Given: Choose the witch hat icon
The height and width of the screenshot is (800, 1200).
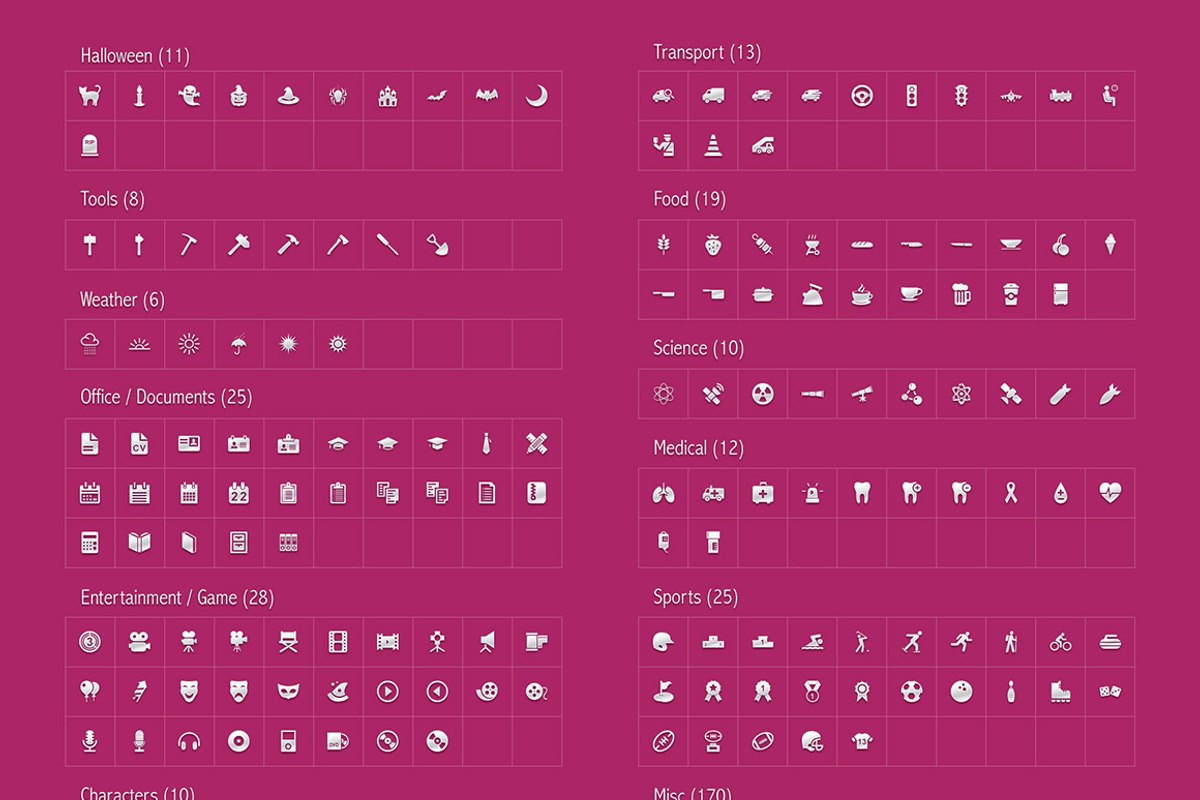Looking at the screenshot, I should pos(288,96).
